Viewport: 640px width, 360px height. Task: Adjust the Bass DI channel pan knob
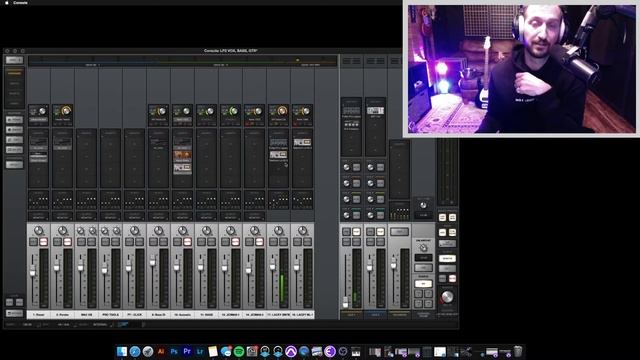pos(158,231)
